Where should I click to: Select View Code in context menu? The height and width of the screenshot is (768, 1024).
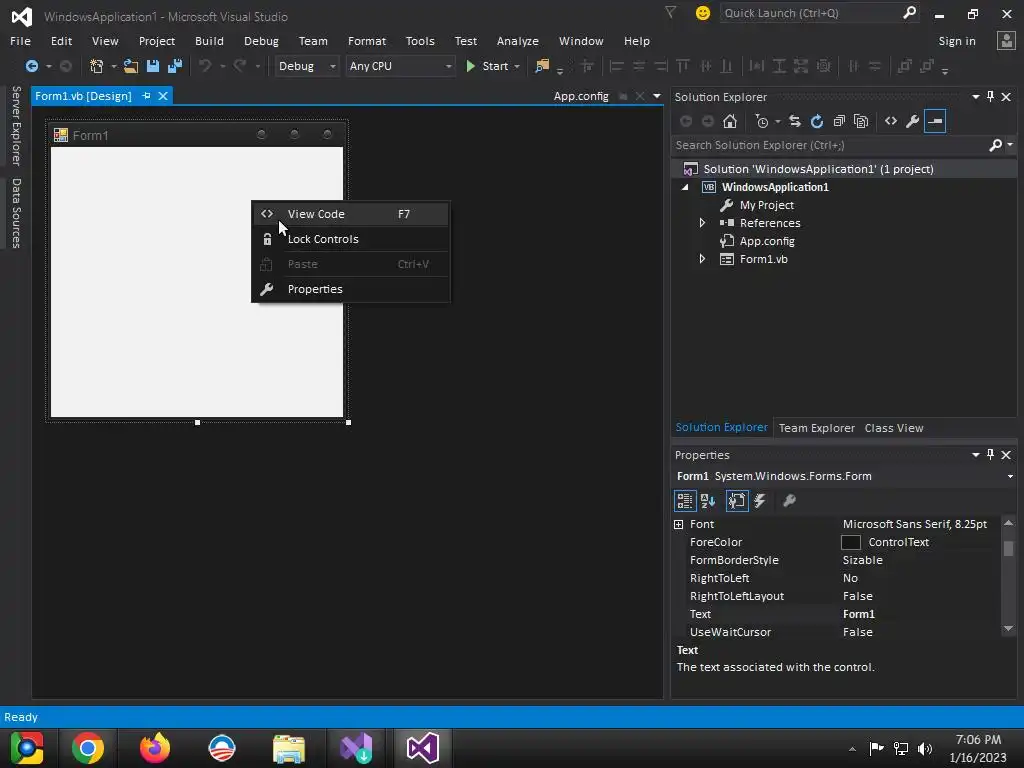click(351, 214)
